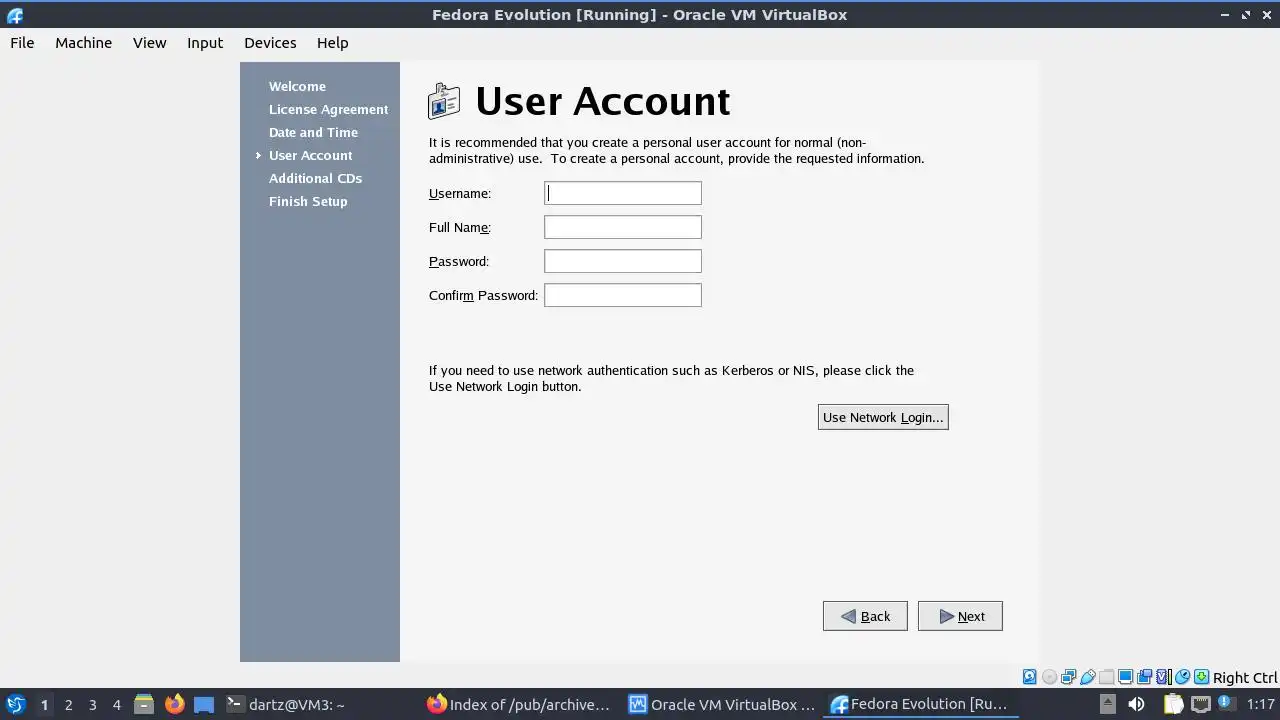Switch to Fedora Evolution taskbar entry
1280x720 pixels.
tap(920, 704)
